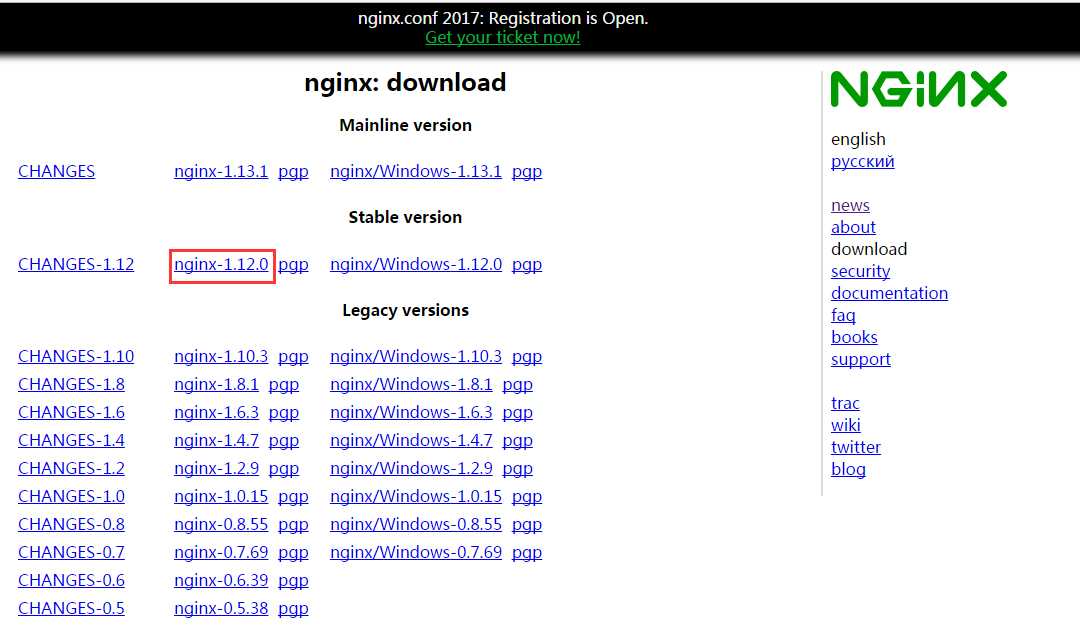Download nginx/Windows-1.13.1

[416, 171]
